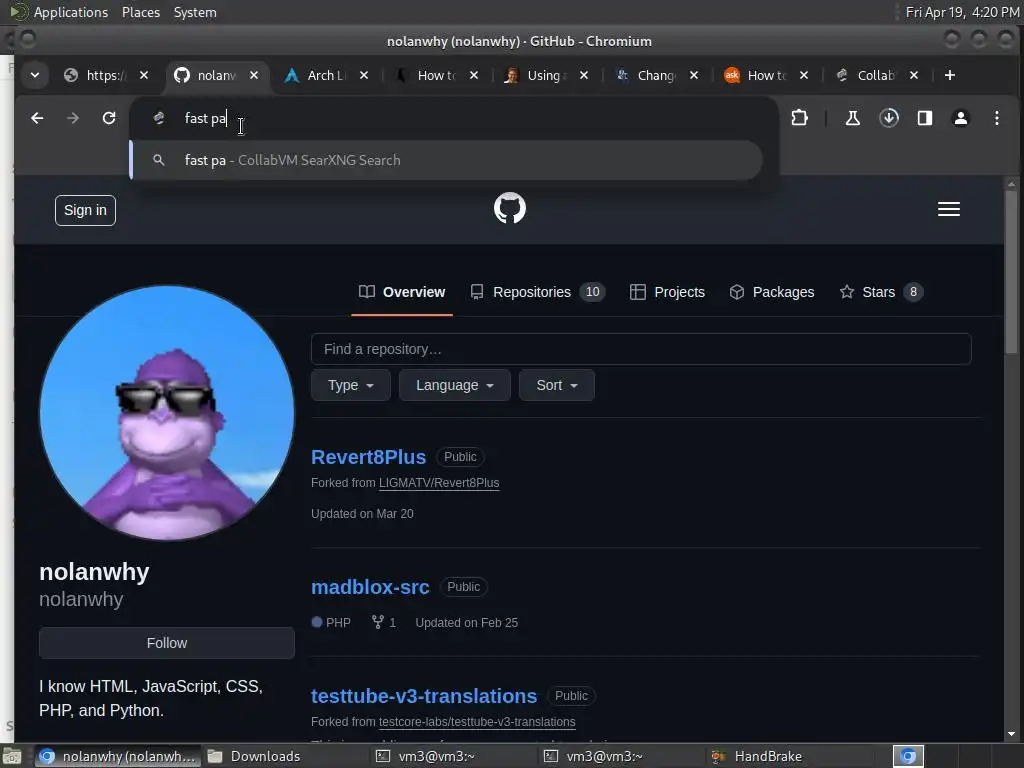Click the Find a repository search field

pyautogui.click(x=641, y=349)
